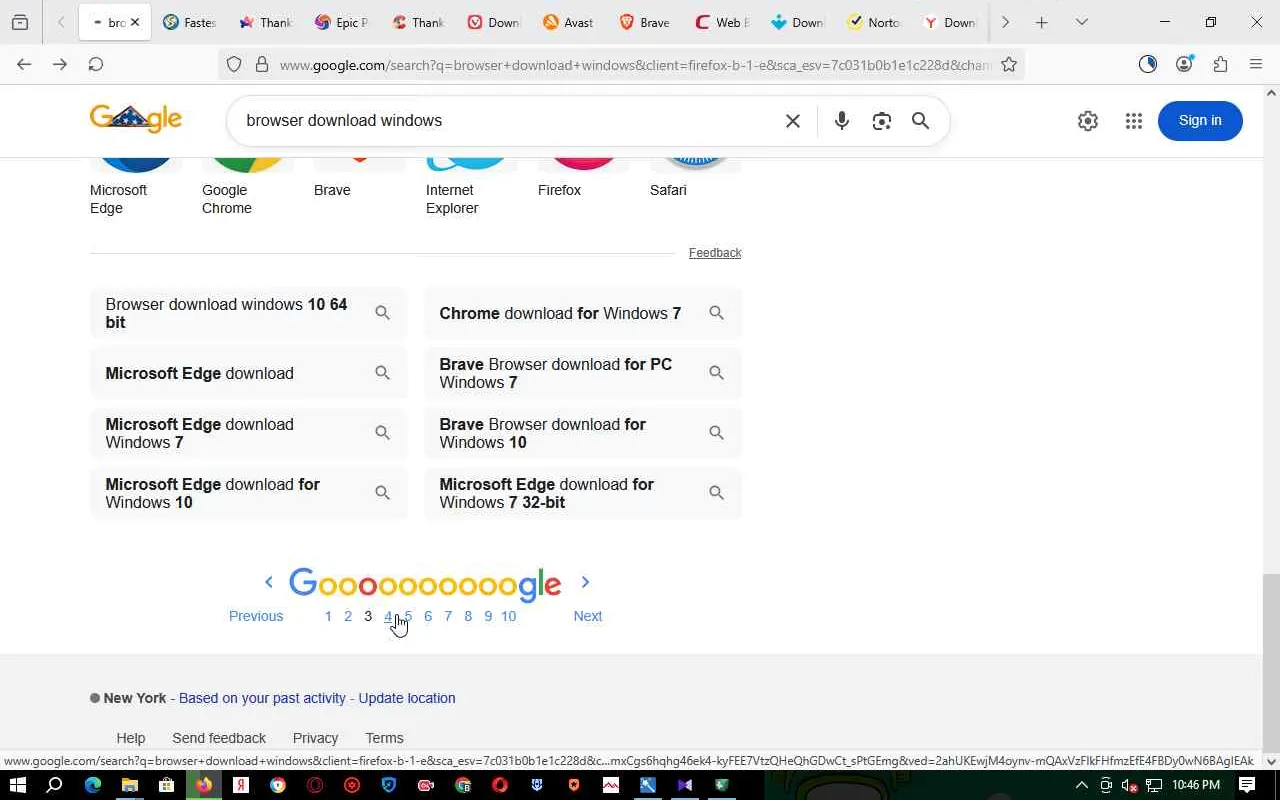This screenshot has width=1280, height=800.
Task: Sign in to Google
Action: (1200, 121)
